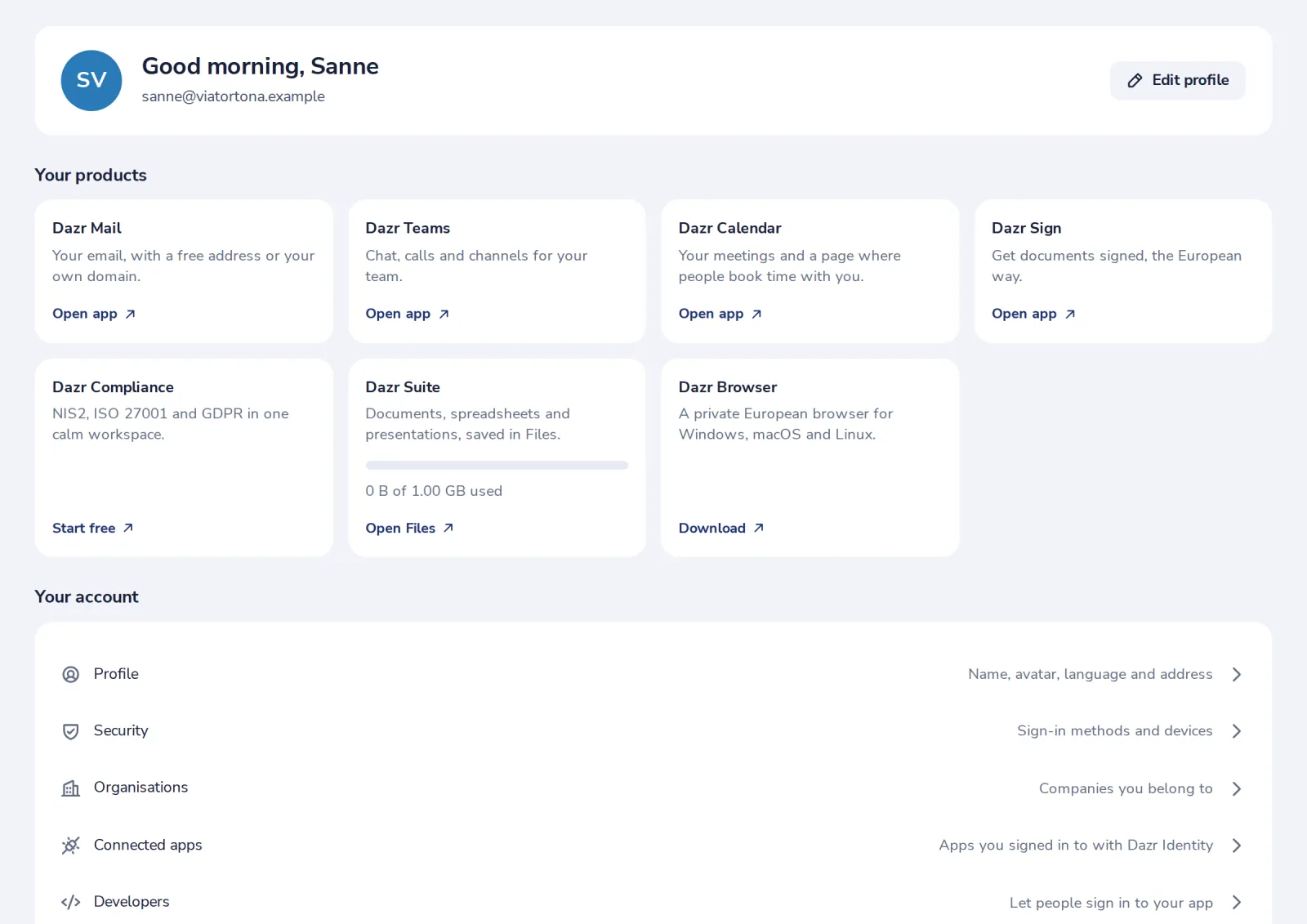Expand the Connected apps row chevron
Image resolution: width=1307 pixels, height=924 pixels.
[x=1237, y=846]
